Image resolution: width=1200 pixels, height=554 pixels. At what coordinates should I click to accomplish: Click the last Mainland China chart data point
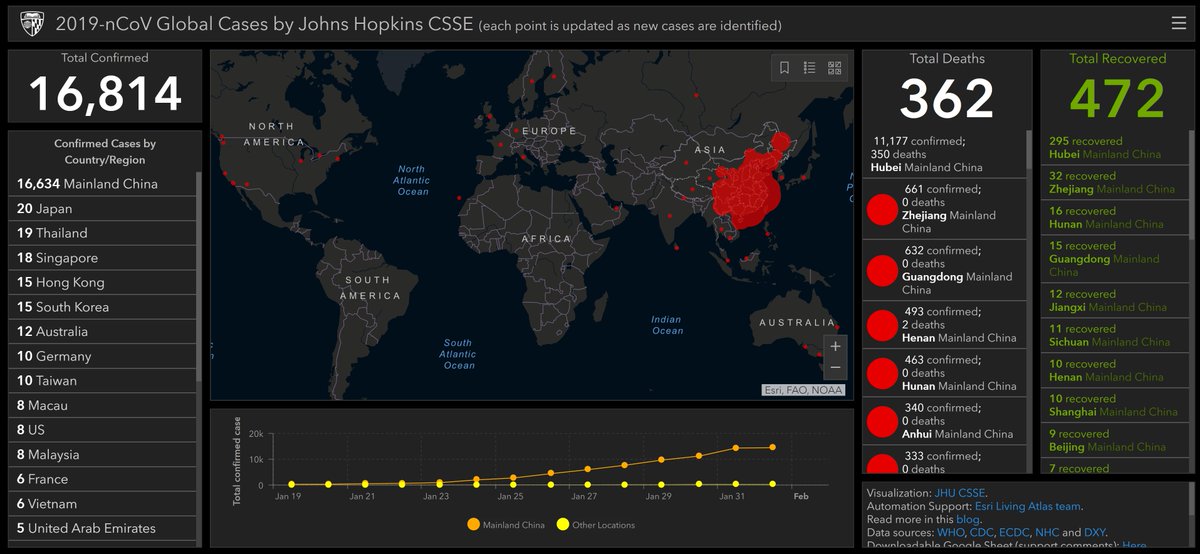click(772, 447)
